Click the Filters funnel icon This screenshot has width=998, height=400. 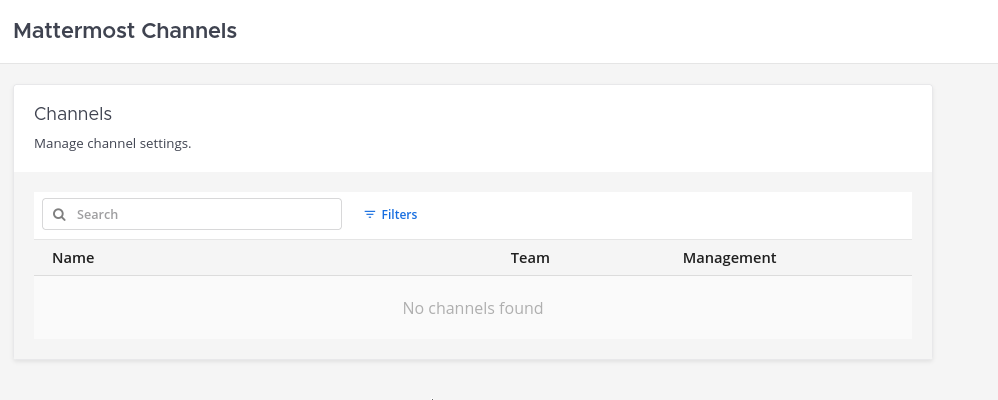370,214
